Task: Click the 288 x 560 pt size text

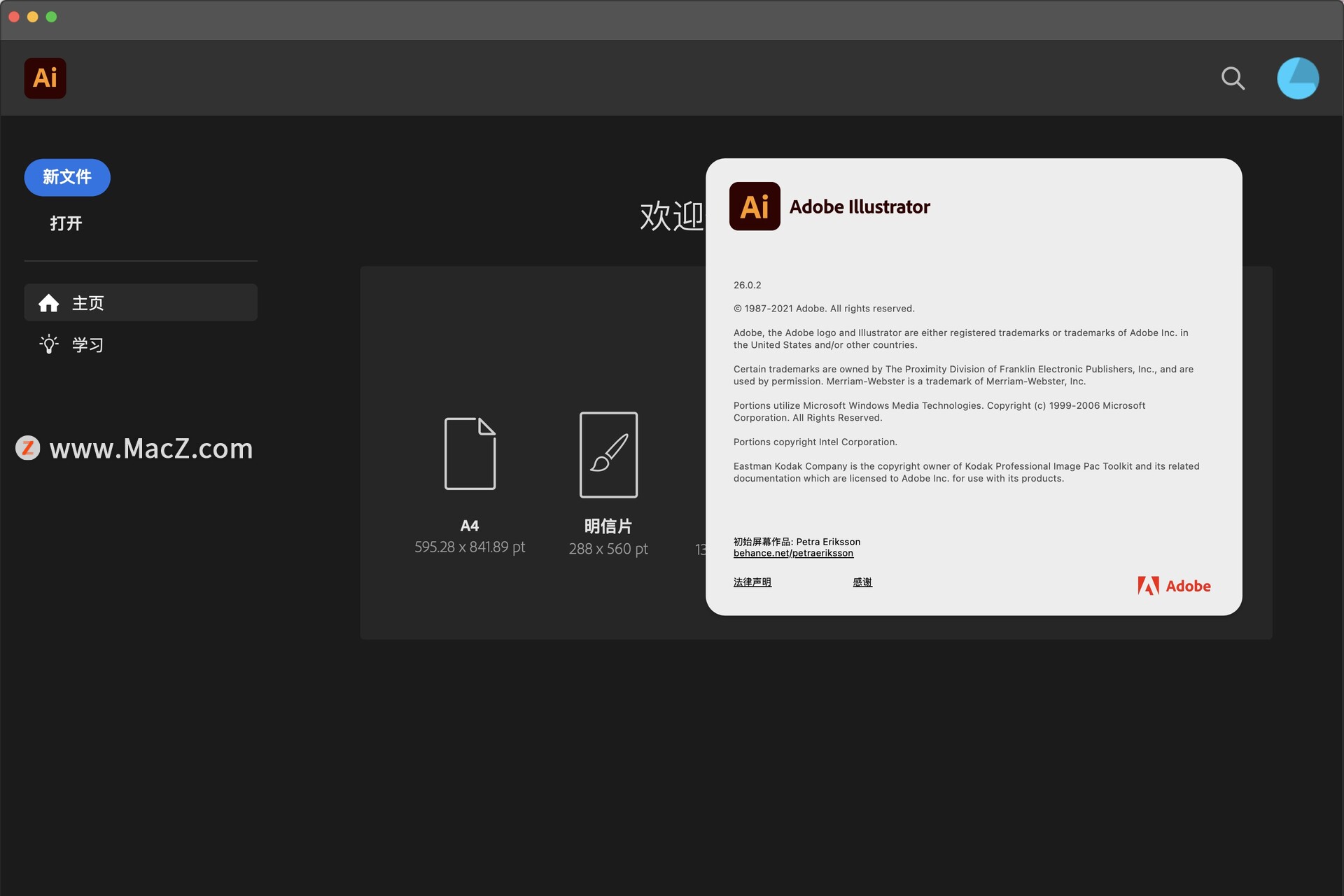Action: coord(608,549)
